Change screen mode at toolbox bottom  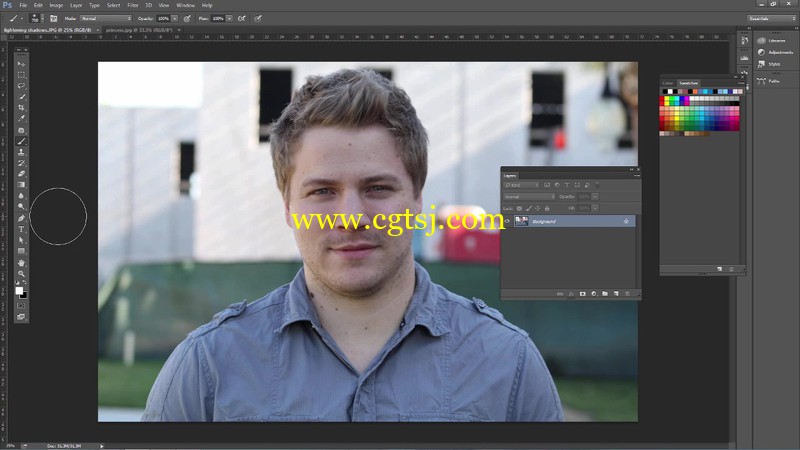[x=21, y=317]
